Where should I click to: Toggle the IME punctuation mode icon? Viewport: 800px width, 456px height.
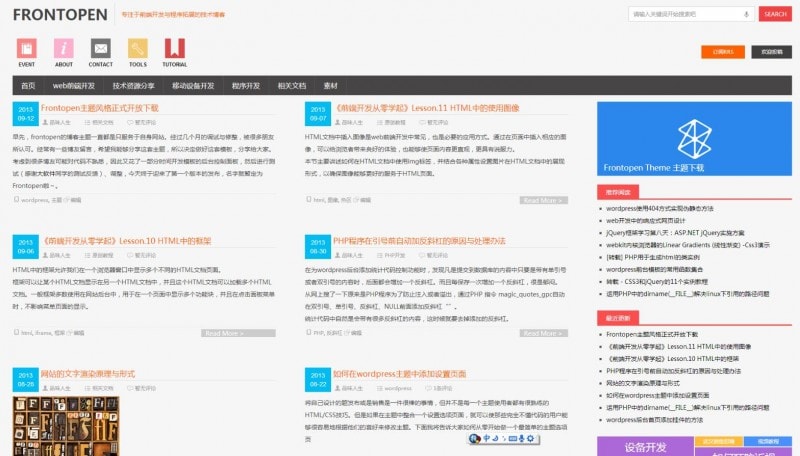coord(504,439)
